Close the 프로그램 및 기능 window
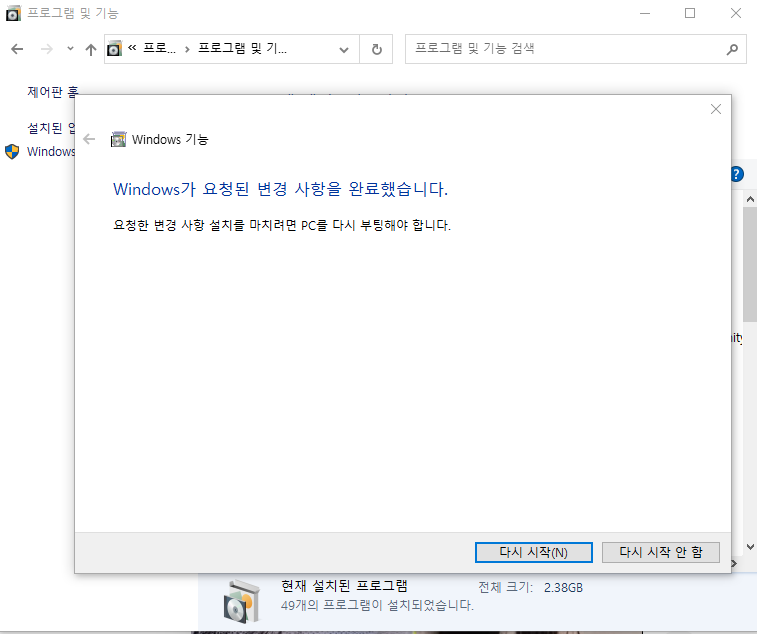 [x=735, y=13]
